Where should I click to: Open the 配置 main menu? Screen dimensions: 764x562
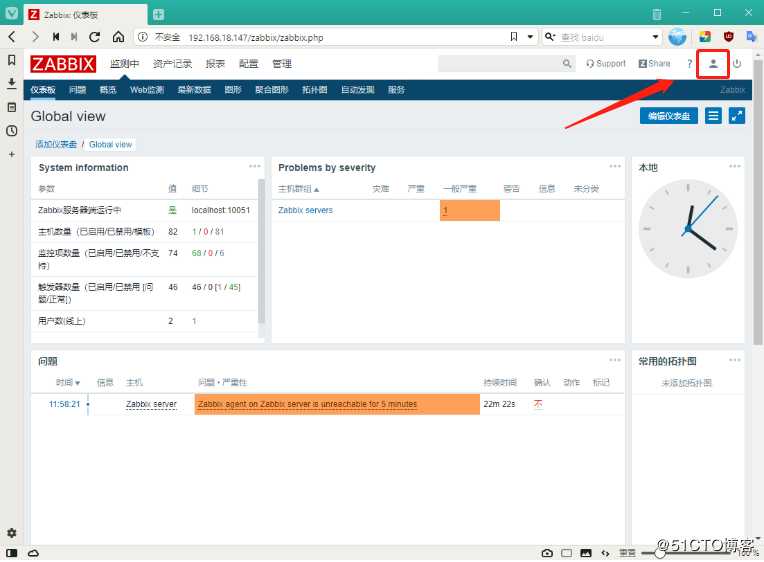pyautogui.click(x=248, y=64)
